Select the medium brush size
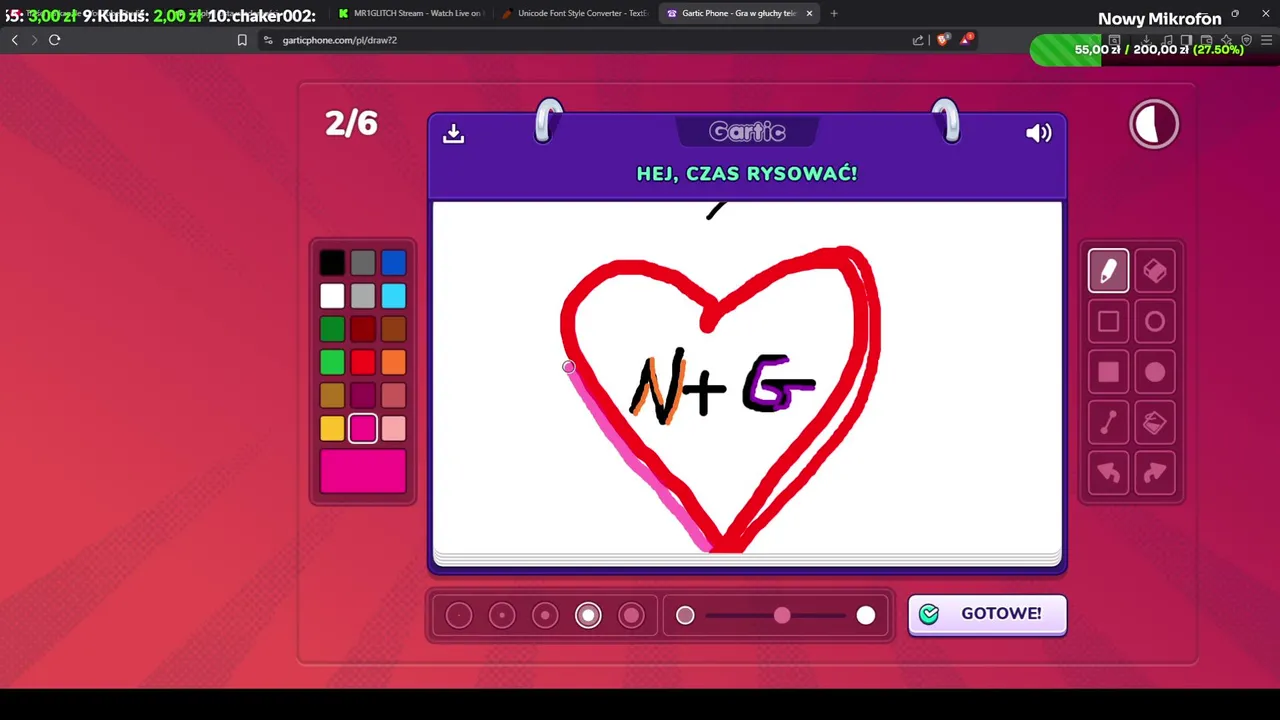The image size is (1280, 720). [x=545, y=615]
